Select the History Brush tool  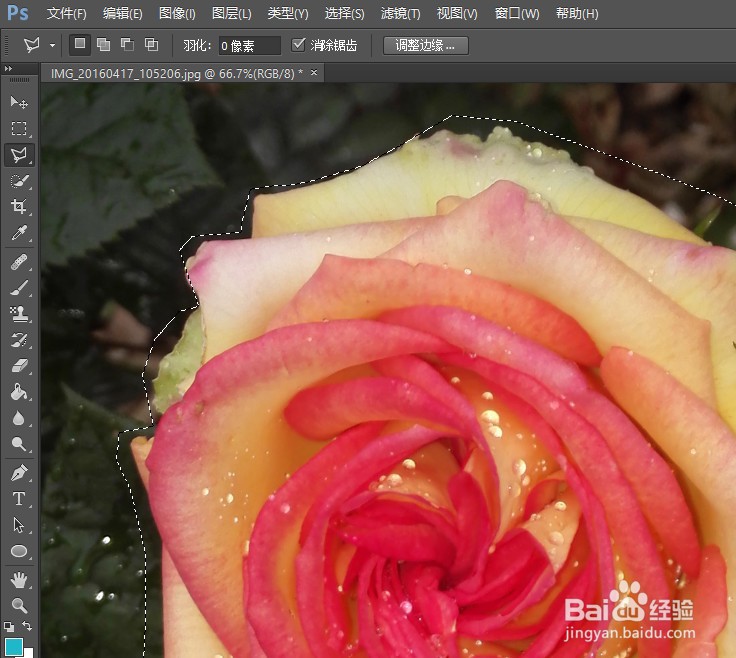(x=19, y=340)
